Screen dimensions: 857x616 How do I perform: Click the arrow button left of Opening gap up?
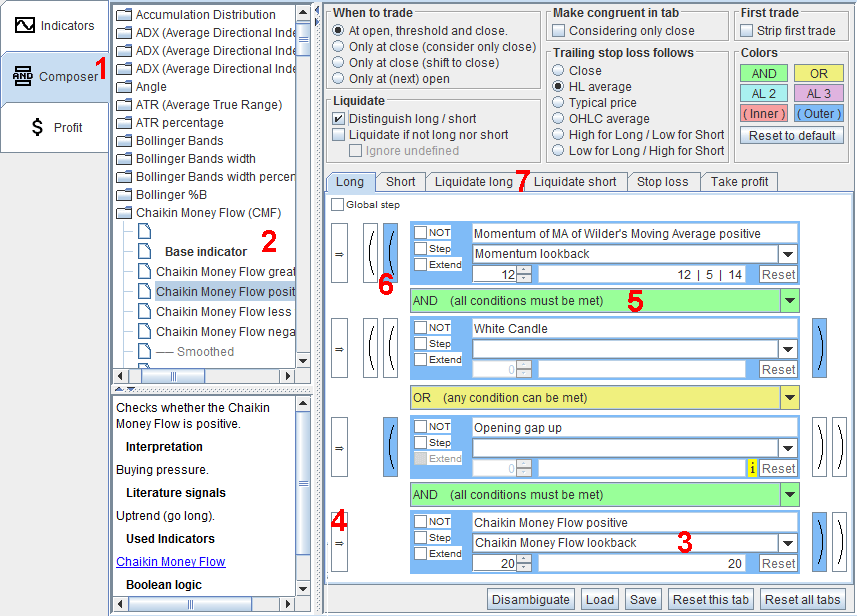coord(339,447)
